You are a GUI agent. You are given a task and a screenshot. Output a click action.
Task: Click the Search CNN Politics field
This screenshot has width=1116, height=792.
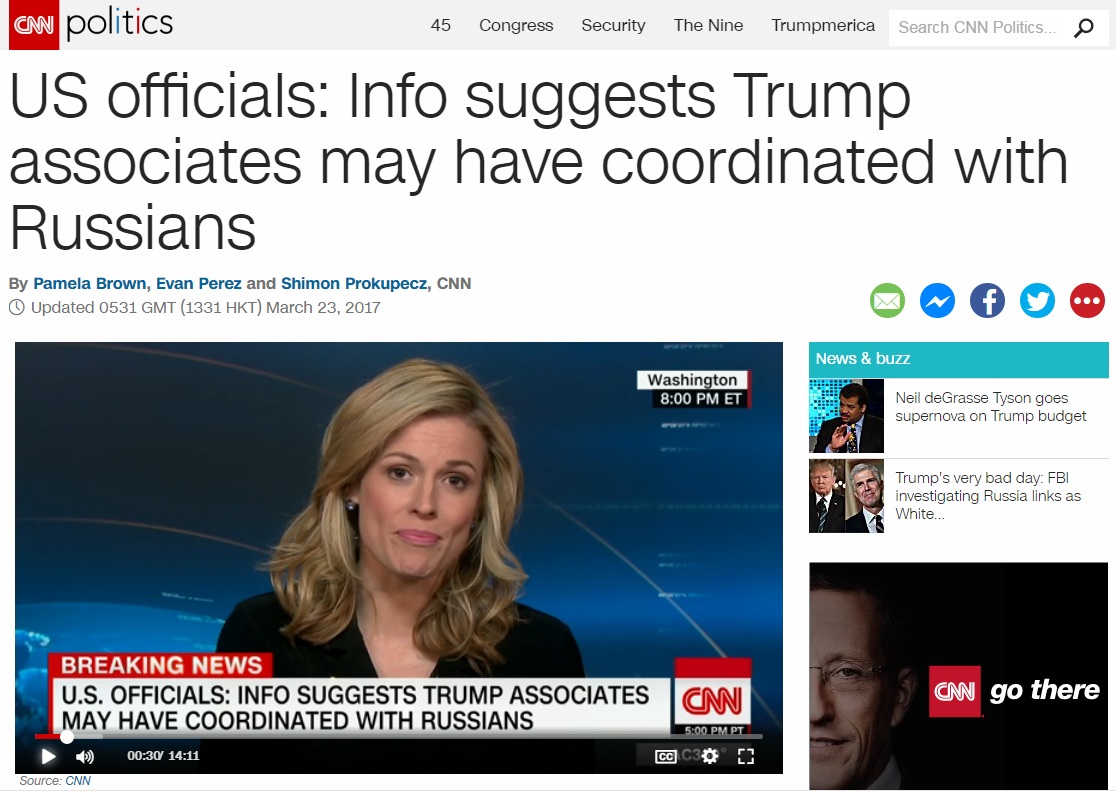[x=981, y=28]
